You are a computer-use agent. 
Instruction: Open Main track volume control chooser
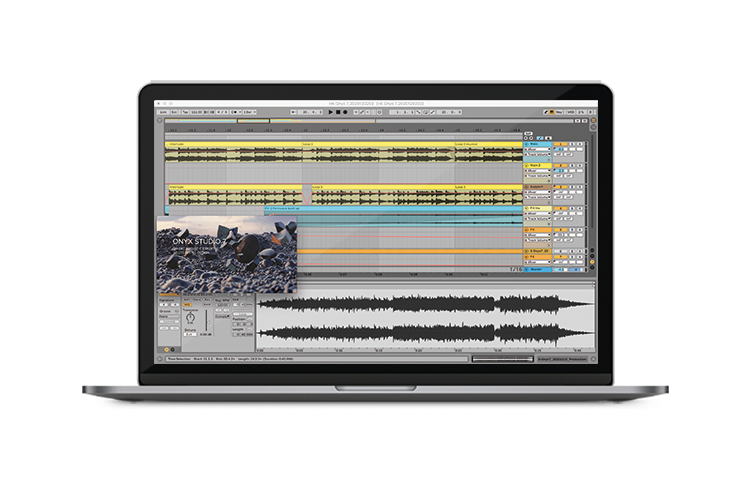tap(538, 155)
